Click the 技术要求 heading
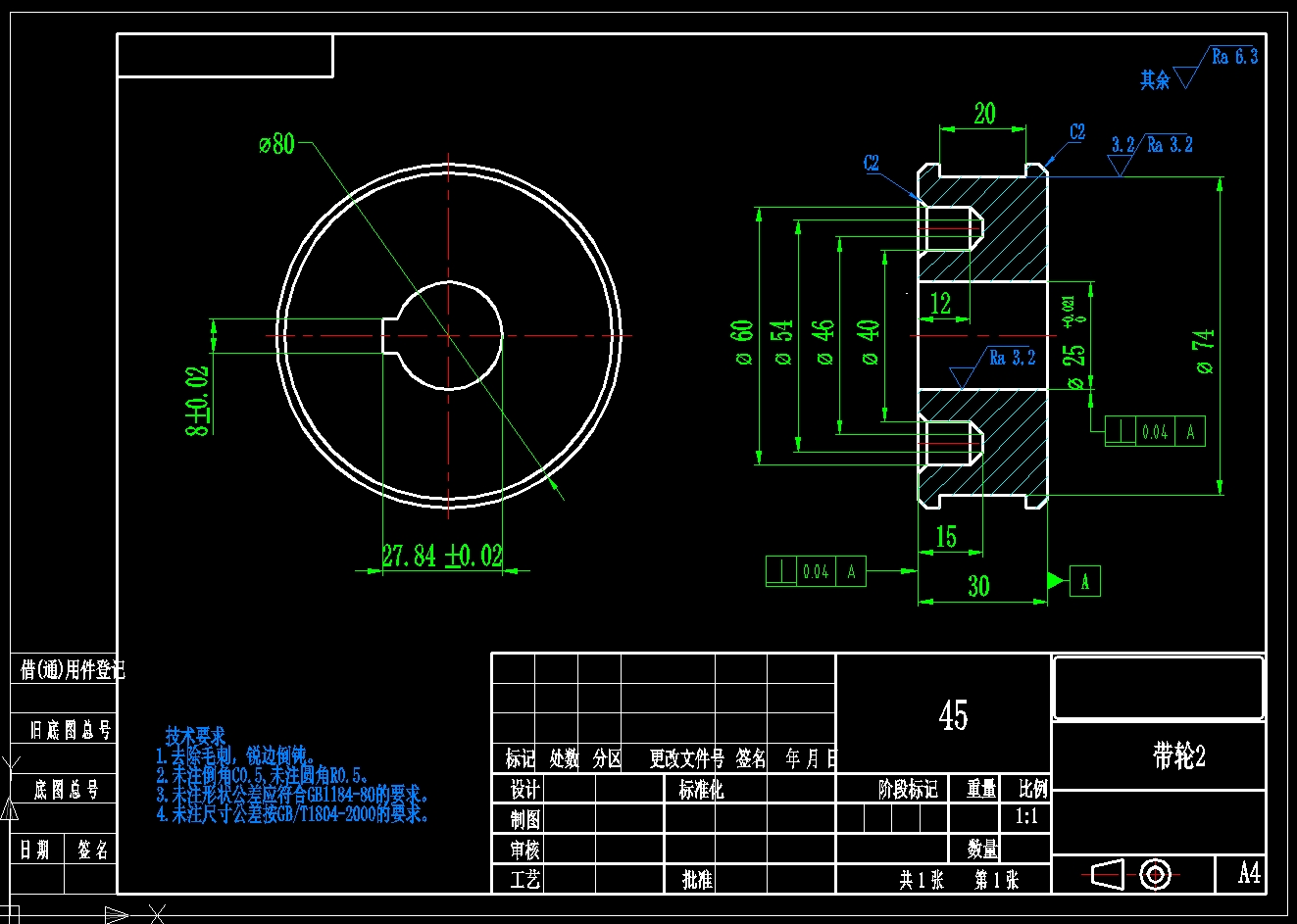Viewport: 1297px width, 924px height. pyautogui.click(x=195, y=736)
